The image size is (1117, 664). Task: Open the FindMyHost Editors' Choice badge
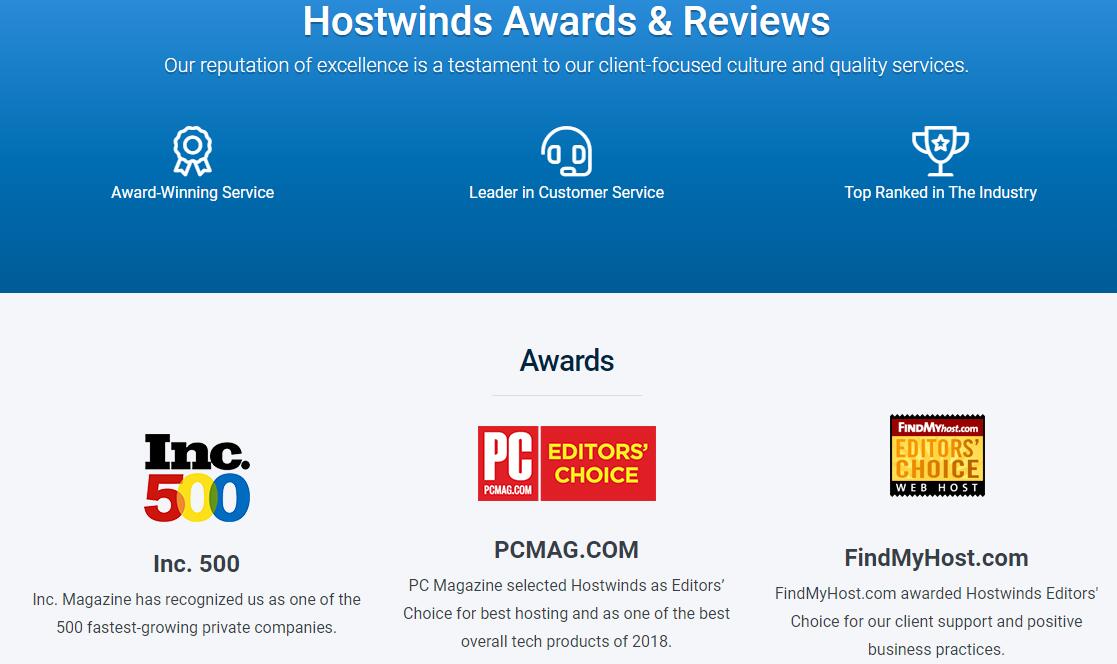937,455
